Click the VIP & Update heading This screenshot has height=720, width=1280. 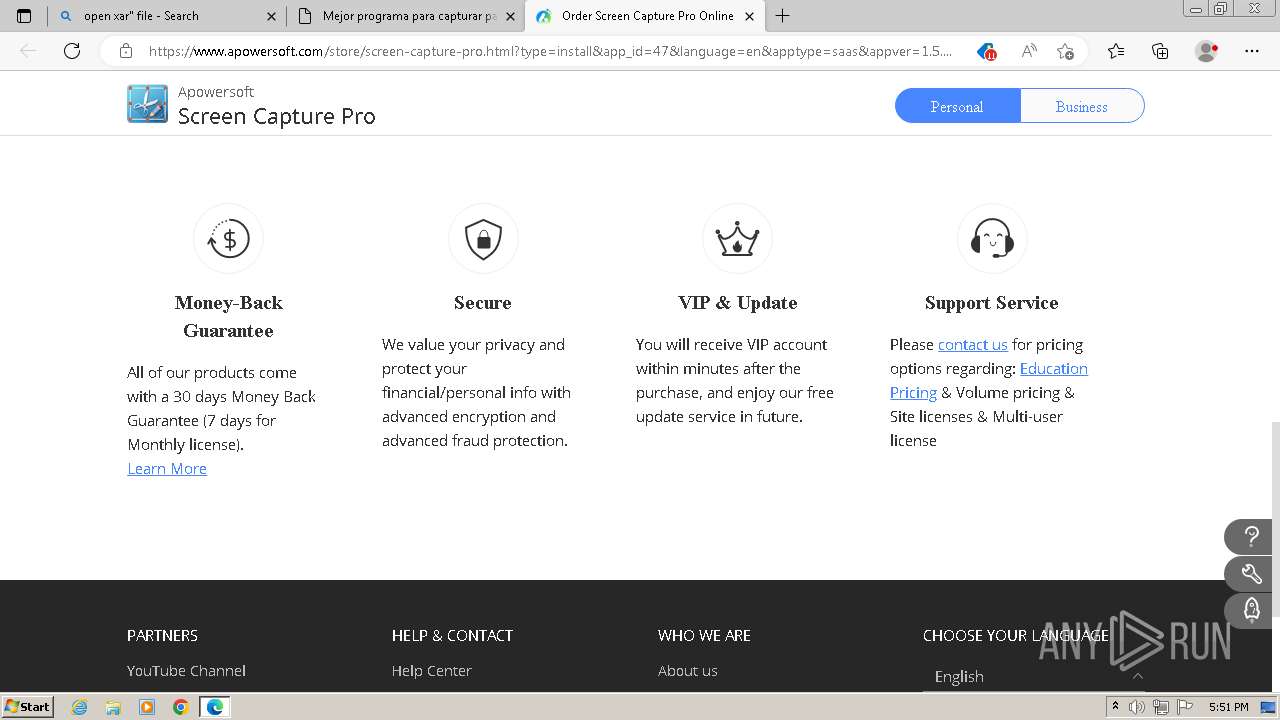[737, 303]
